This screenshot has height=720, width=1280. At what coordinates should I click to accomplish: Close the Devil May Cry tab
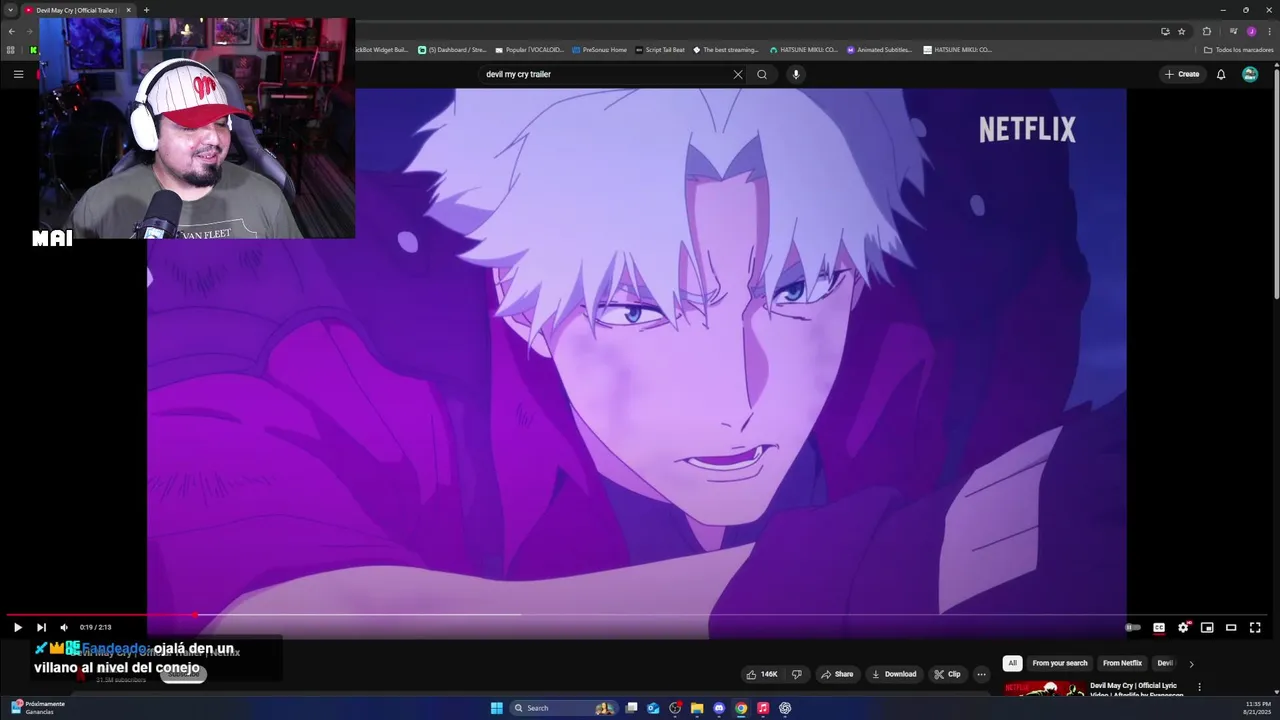pyautogui.click(x=128, y=10)
